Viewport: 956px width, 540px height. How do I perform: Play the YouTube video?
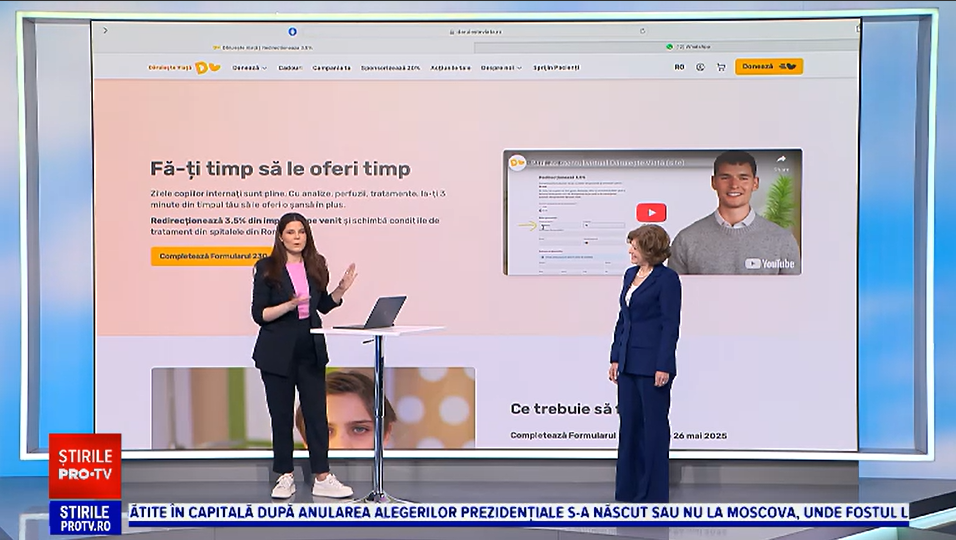coord(651,212)
